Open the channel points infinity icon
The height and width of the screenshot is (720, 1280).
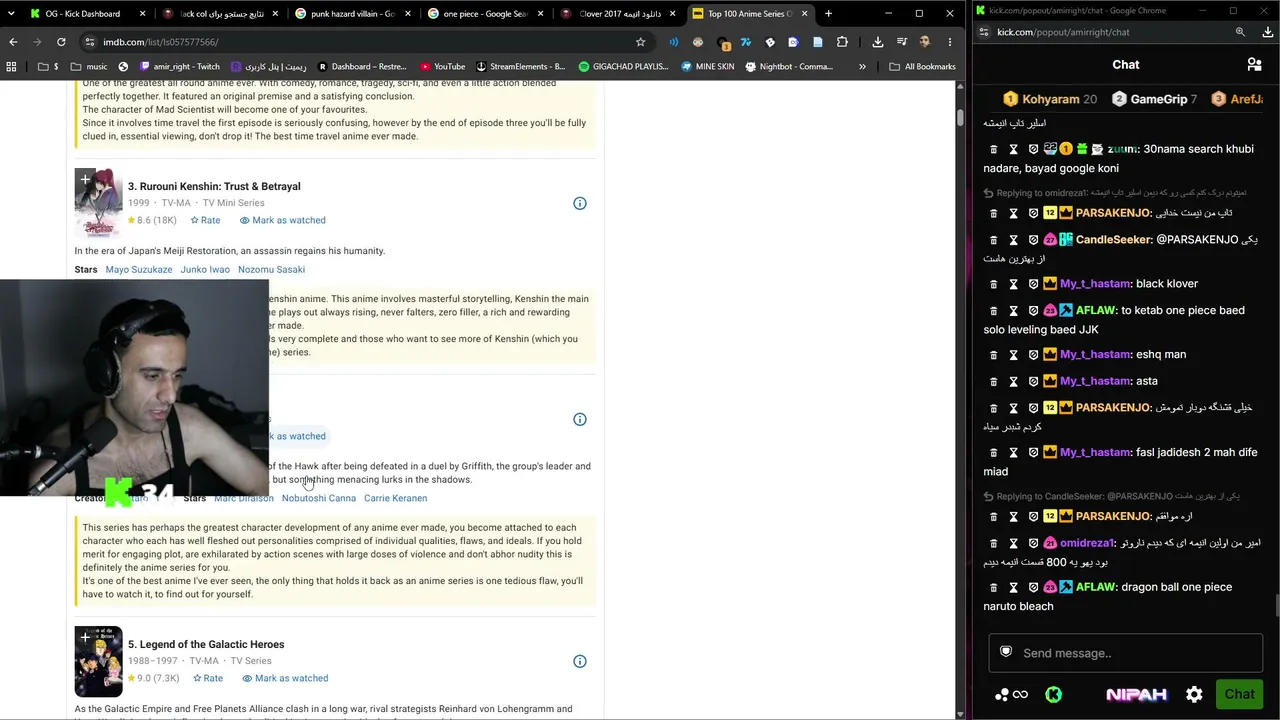(x=1020, y=694)
